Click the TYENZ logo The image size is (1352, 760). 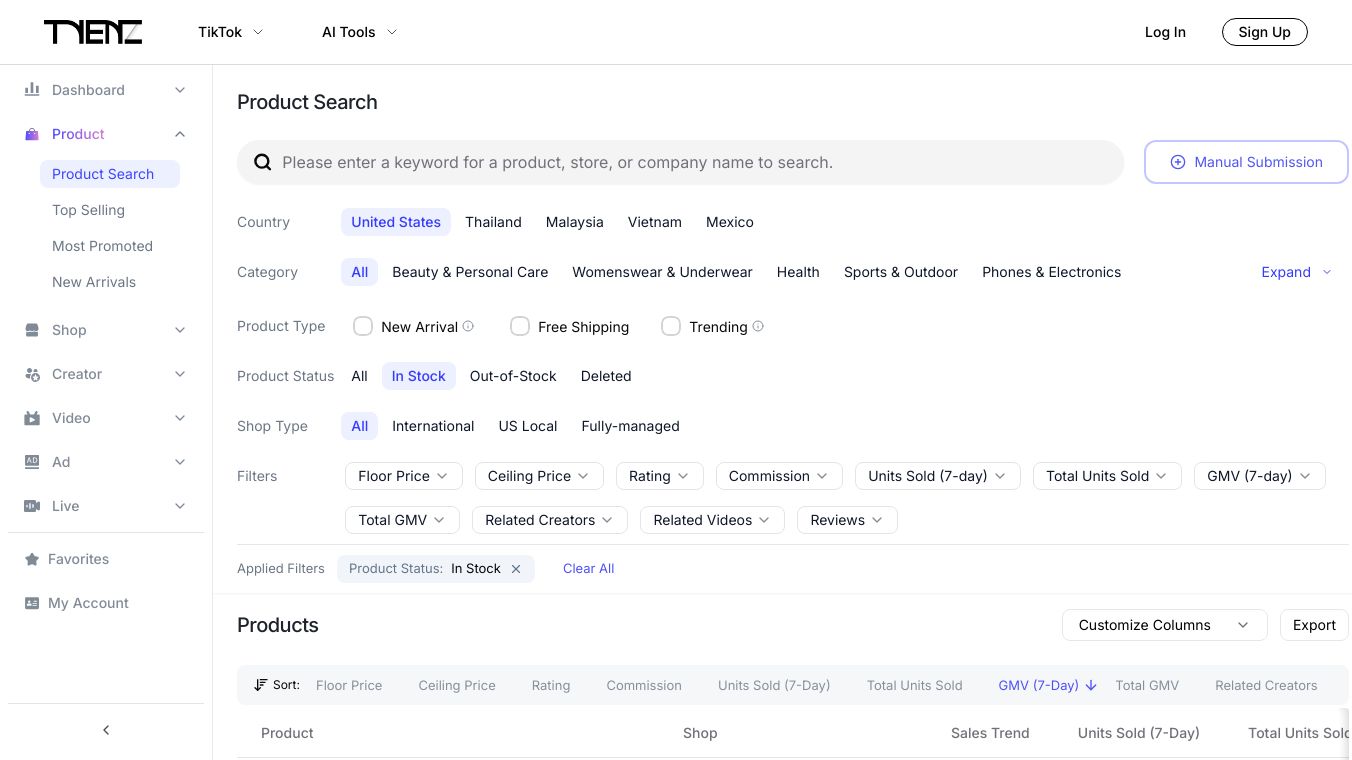tap(93, 32)
